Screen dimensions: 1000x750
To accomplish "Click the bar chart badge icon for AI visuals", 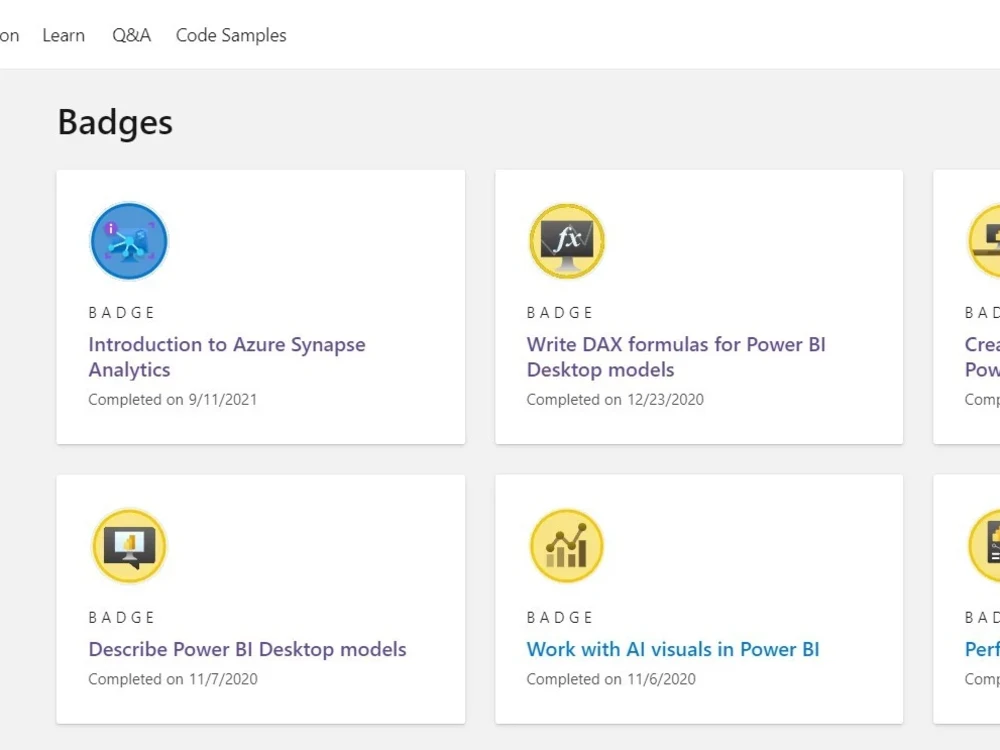I will 566,545.
